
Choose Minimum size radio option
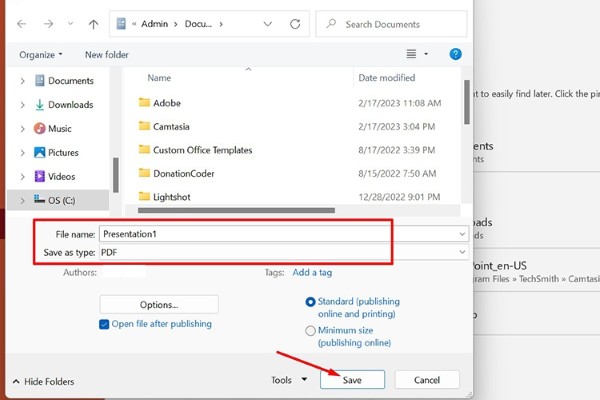[x=310, y=331]
